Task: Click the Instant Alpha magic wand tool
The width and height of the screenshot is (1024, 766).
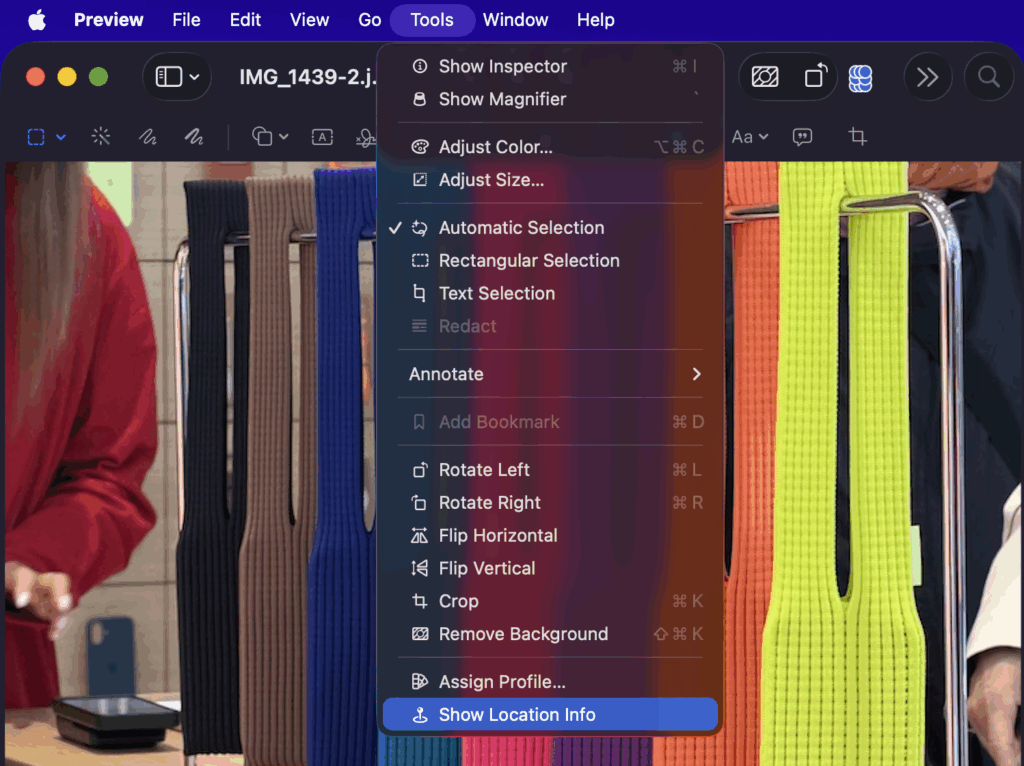Action: click(101, 137)
